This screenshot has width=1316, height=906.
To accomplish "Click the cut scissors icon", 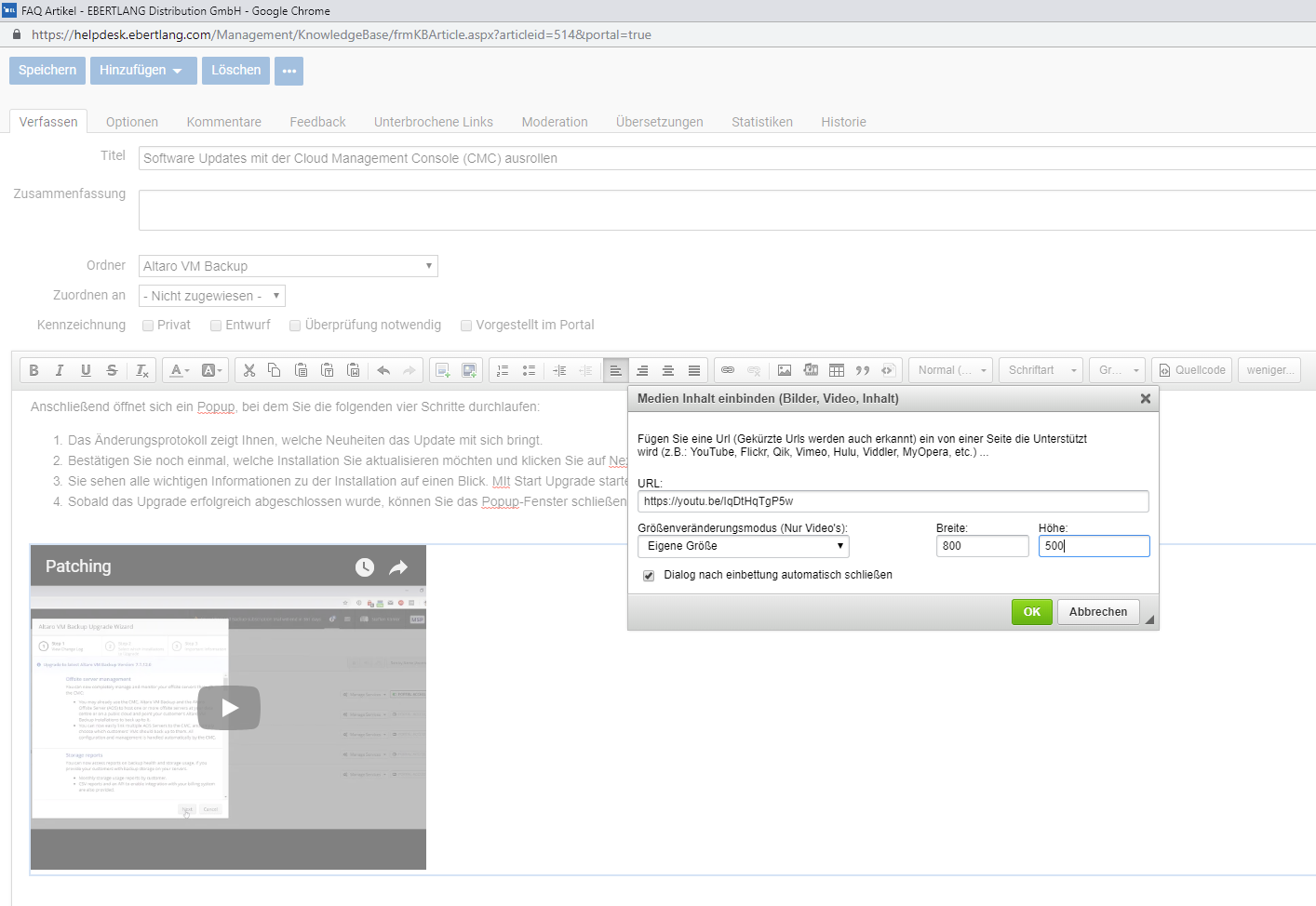I will [248, 370].
